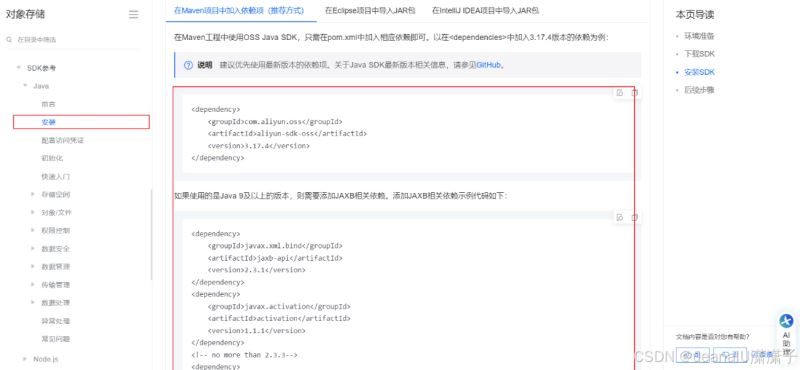Click the version 2.3.1 code line
Screen dimensions: 800x370
tap(257, 270)
